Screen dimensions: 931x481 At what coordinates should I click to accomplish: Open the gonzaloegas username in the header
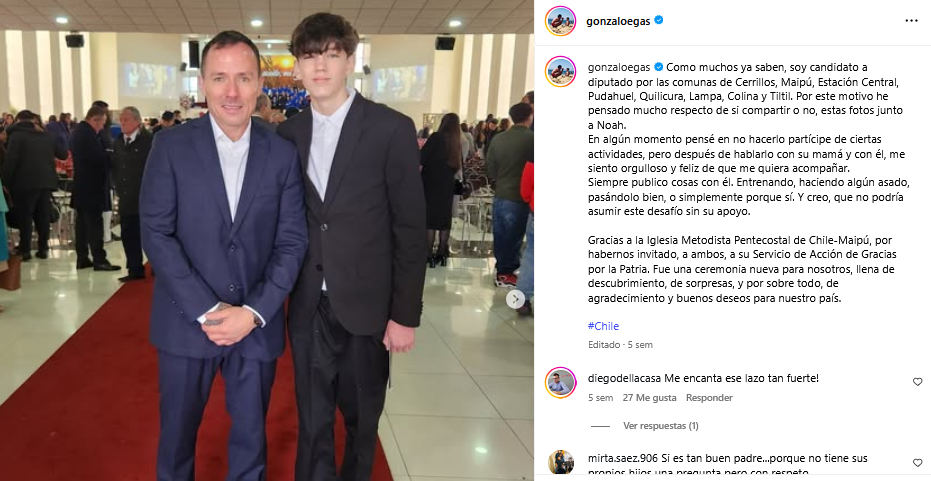[618, 21]
